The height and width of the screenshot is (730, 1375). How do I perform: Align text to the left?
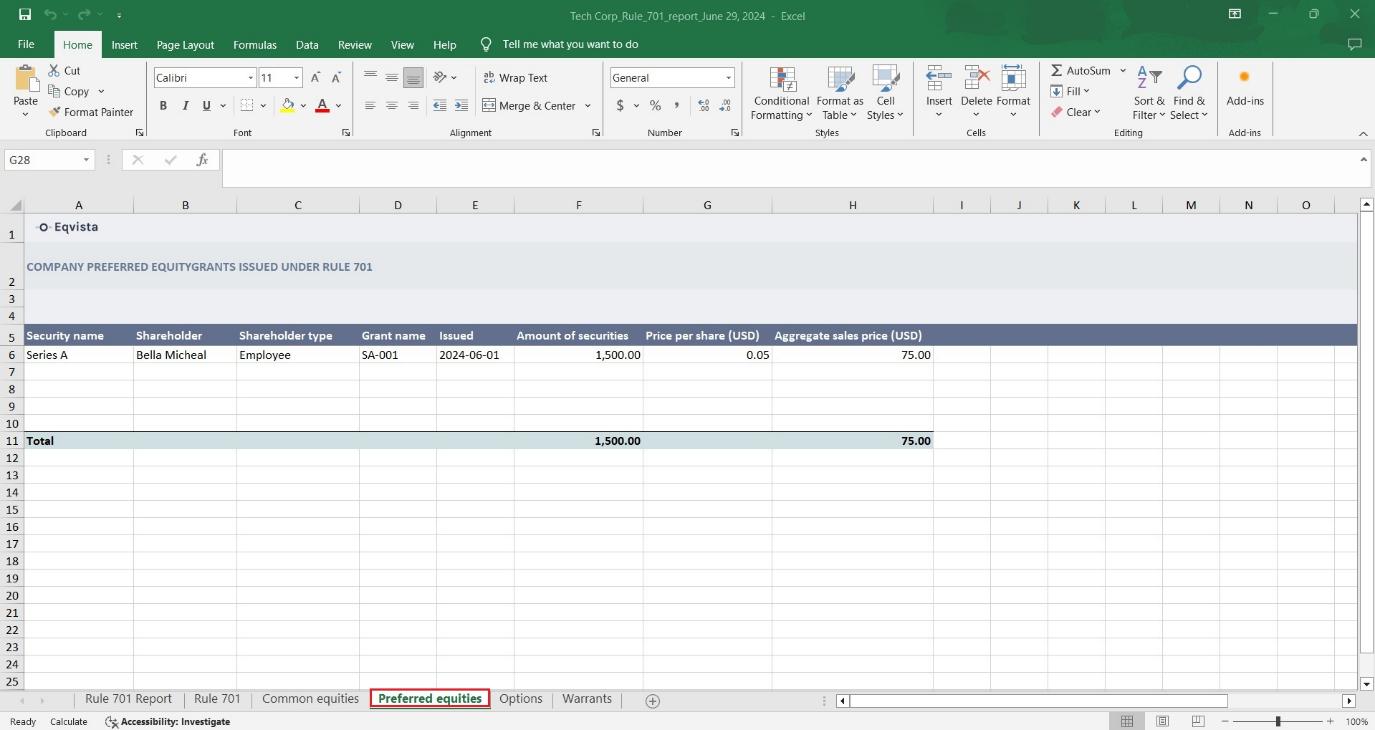(x=370, y=105)
